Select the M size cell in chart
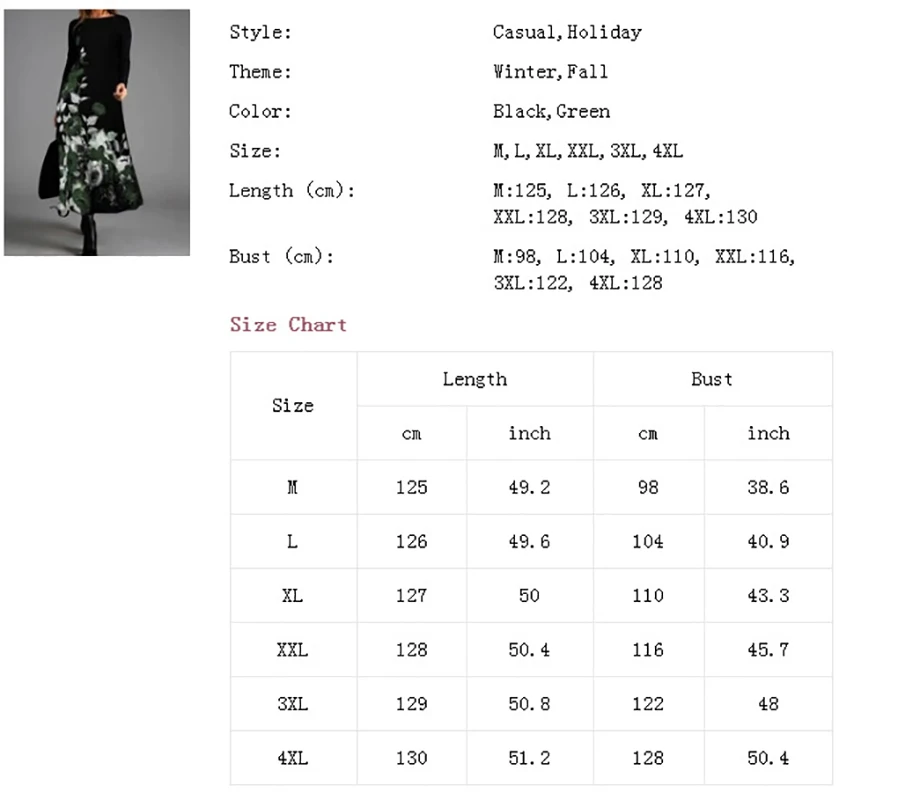This screenshot has width=898, height=800. pos(293,487)
